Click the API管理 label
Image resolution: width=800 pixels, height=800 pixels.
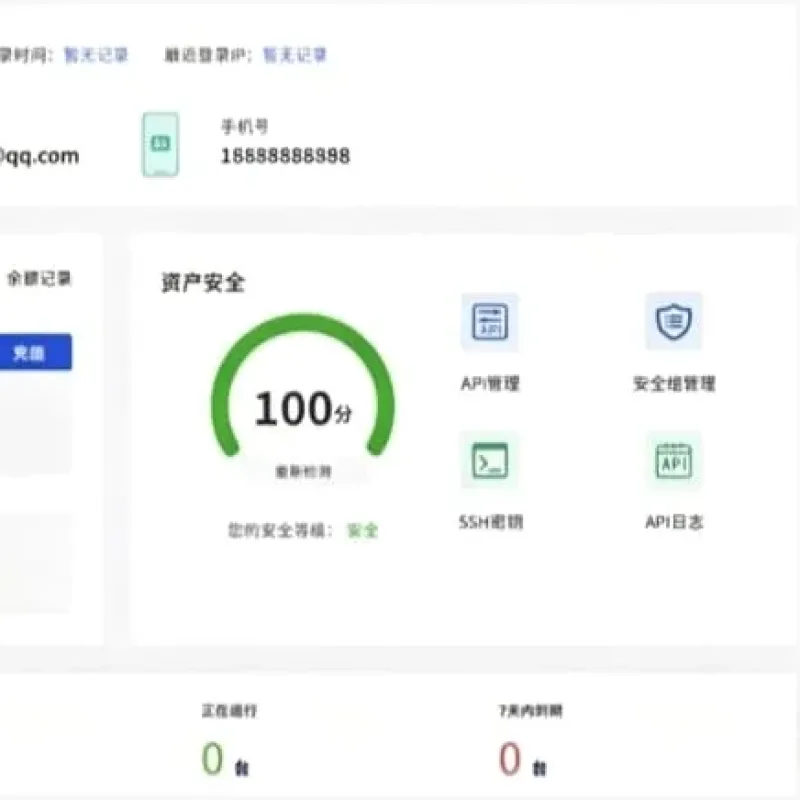tap(490, 383)
